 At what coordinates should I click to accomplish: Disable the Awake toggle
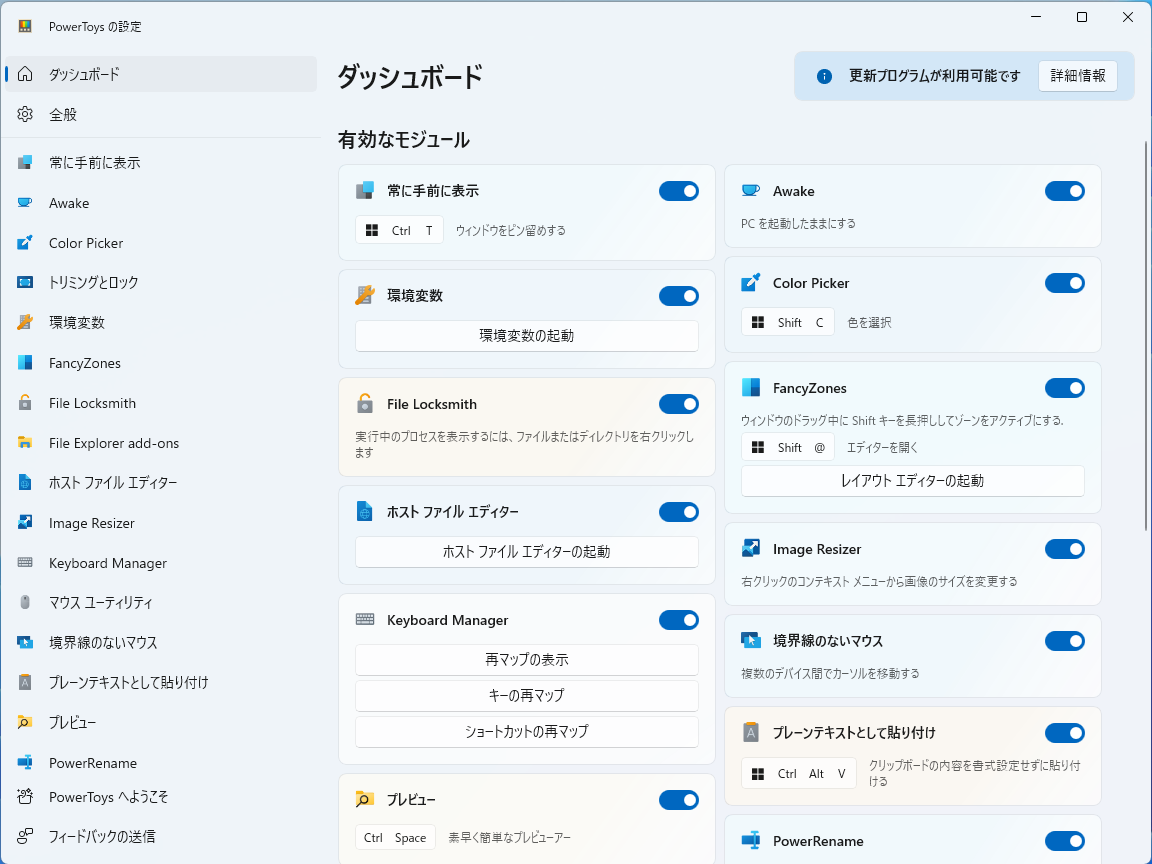(x=1065, y=191)
